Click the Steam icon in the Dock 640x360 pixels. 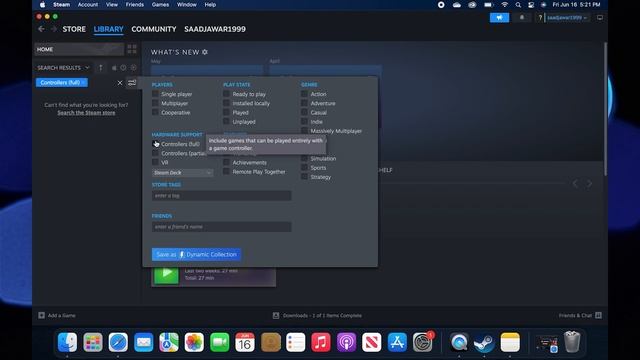[x=484, y=342]
